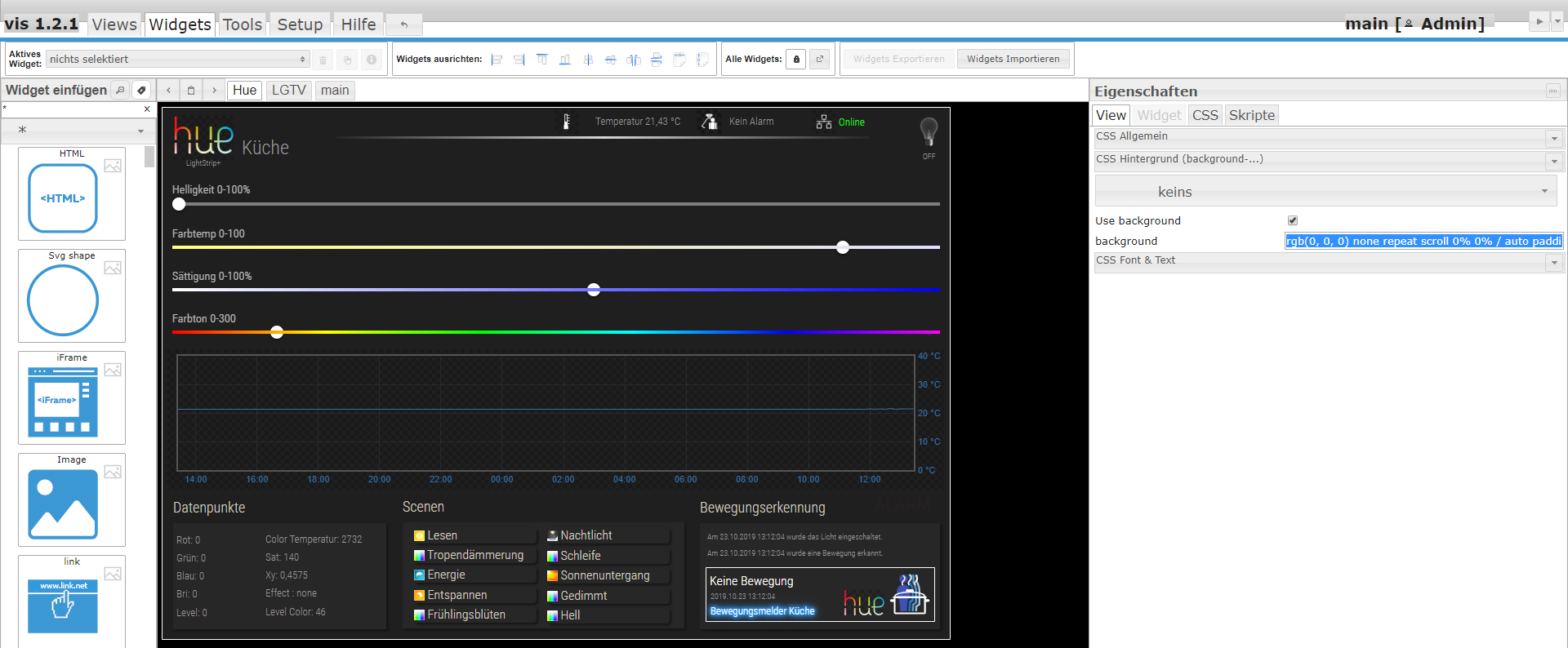Click the undo arrow in menu bar

point(403,24)
